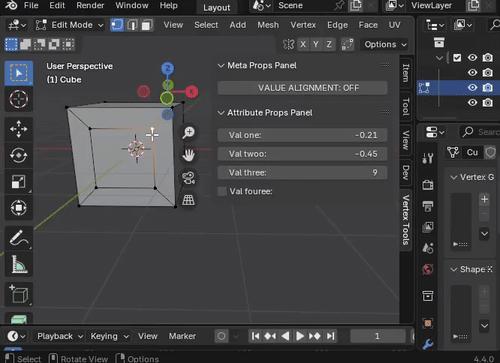Toggle the Z mirror axis button
Screen dimensions: 500x363
pos(329,44)
